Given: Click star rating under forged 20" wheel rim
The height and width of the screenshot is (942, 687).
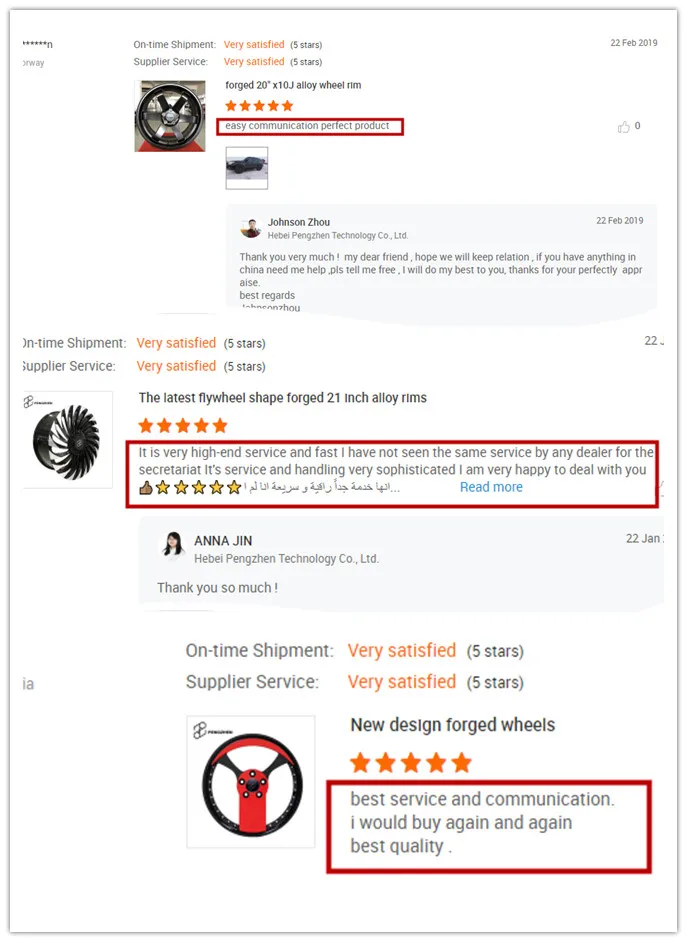Looking at the screenshot, I should [x=259, y=106].
